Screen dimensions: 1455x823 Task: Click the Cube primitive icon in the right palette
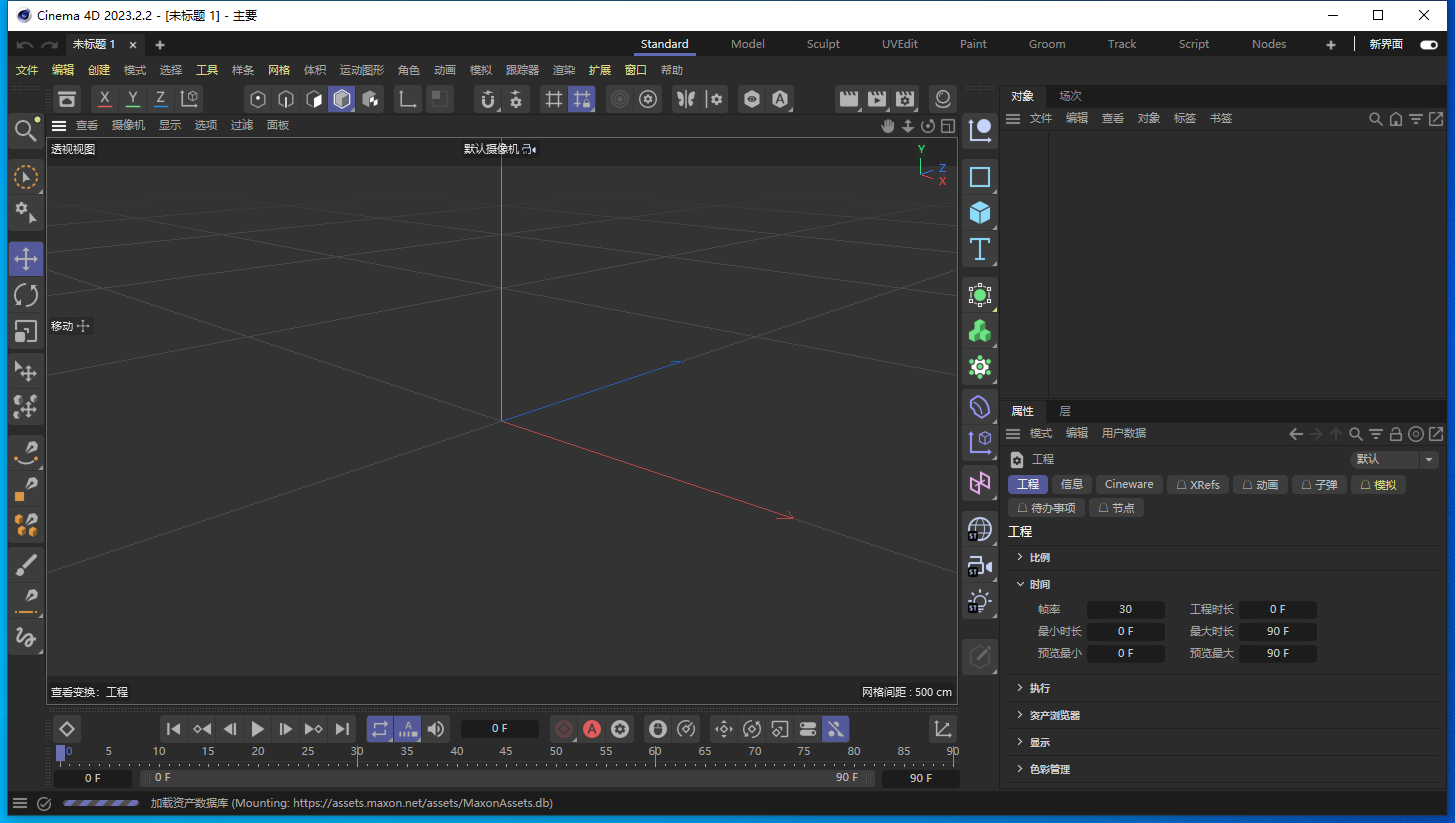coord(979,212)
